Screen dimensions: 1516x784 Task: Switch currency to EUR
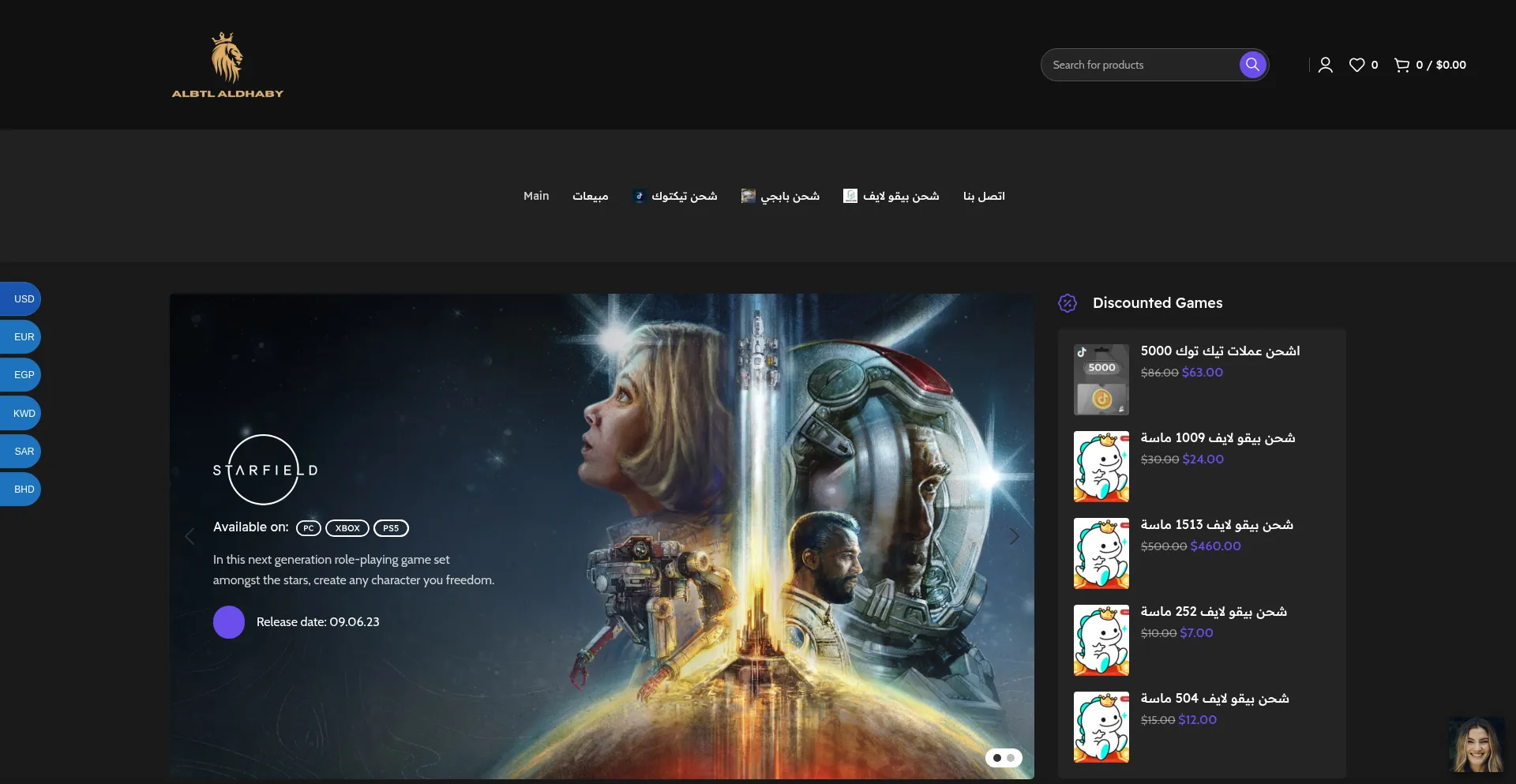(21, 337)
